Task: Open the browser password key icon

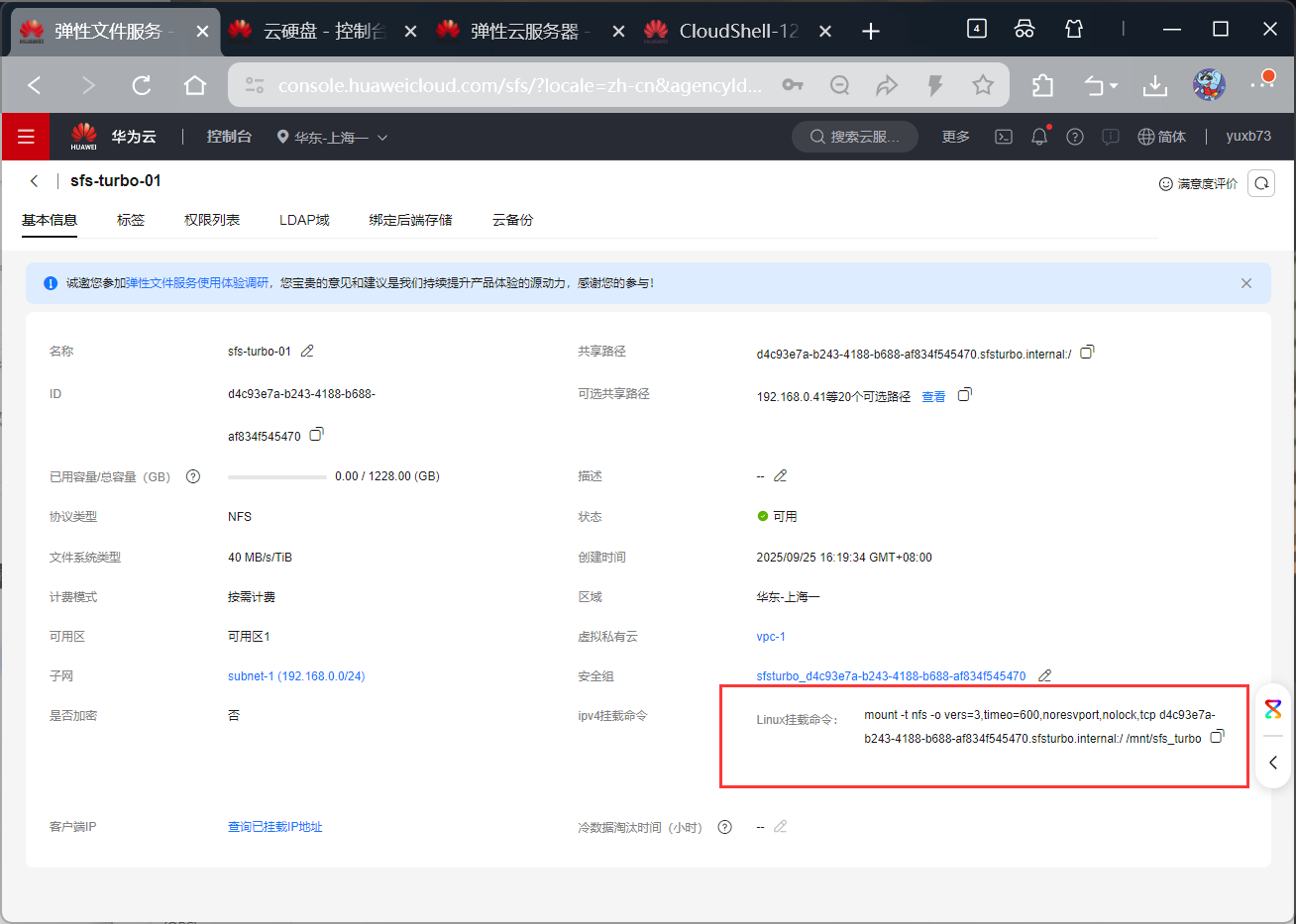Action: tap(793, 85)
